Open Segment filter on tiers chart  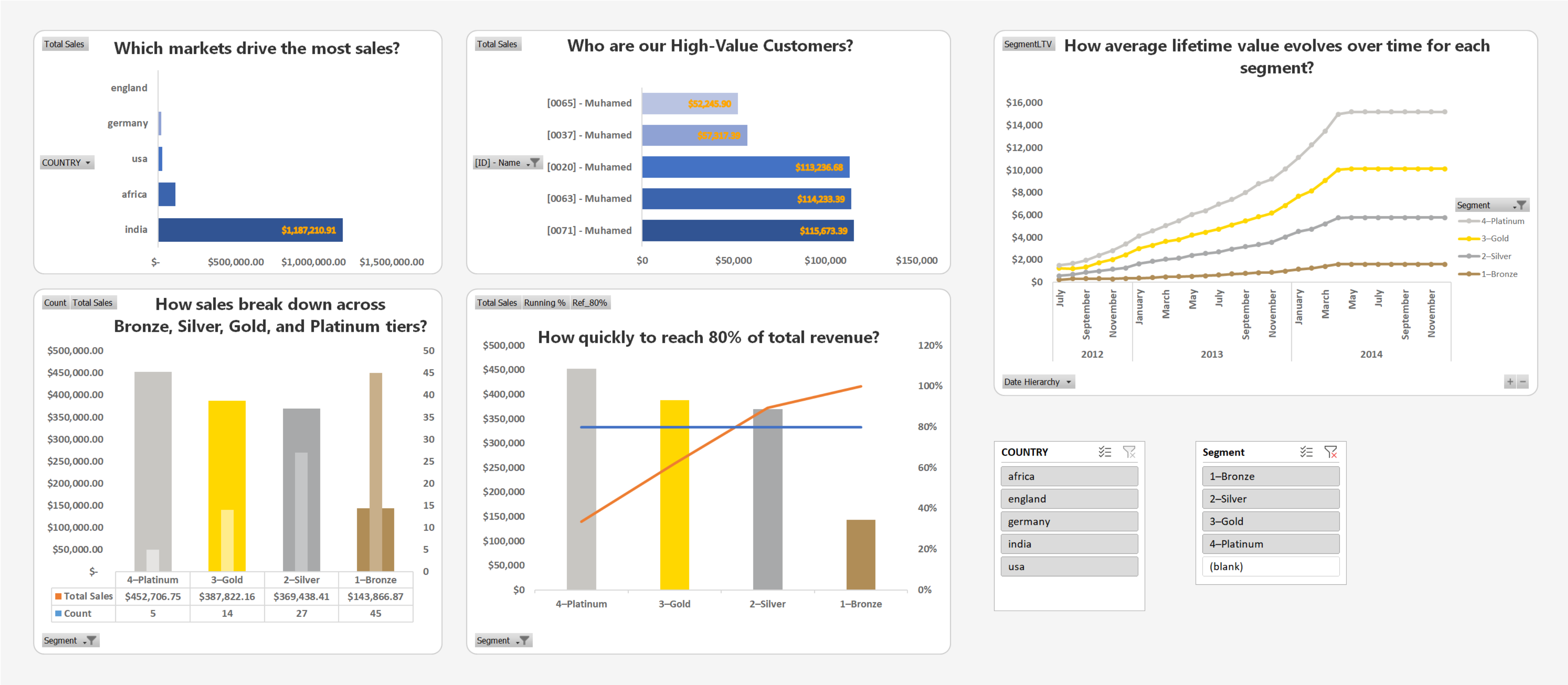70,641
